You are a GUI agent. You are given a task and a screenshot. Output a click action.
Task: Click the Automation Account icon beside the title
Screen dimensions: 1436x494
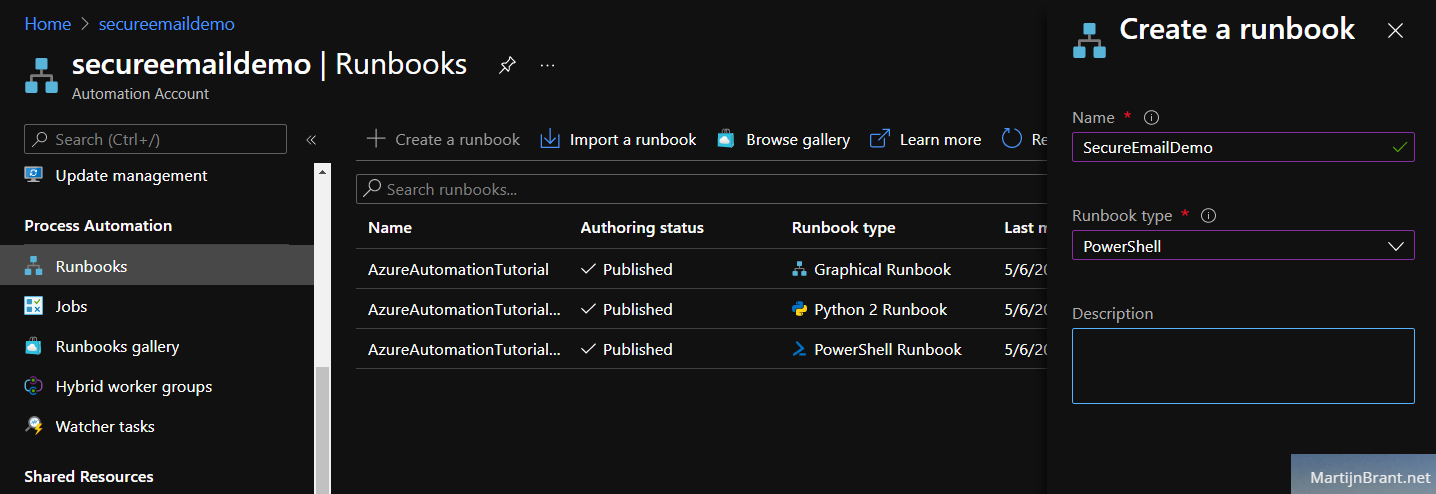tap(41, 76)
